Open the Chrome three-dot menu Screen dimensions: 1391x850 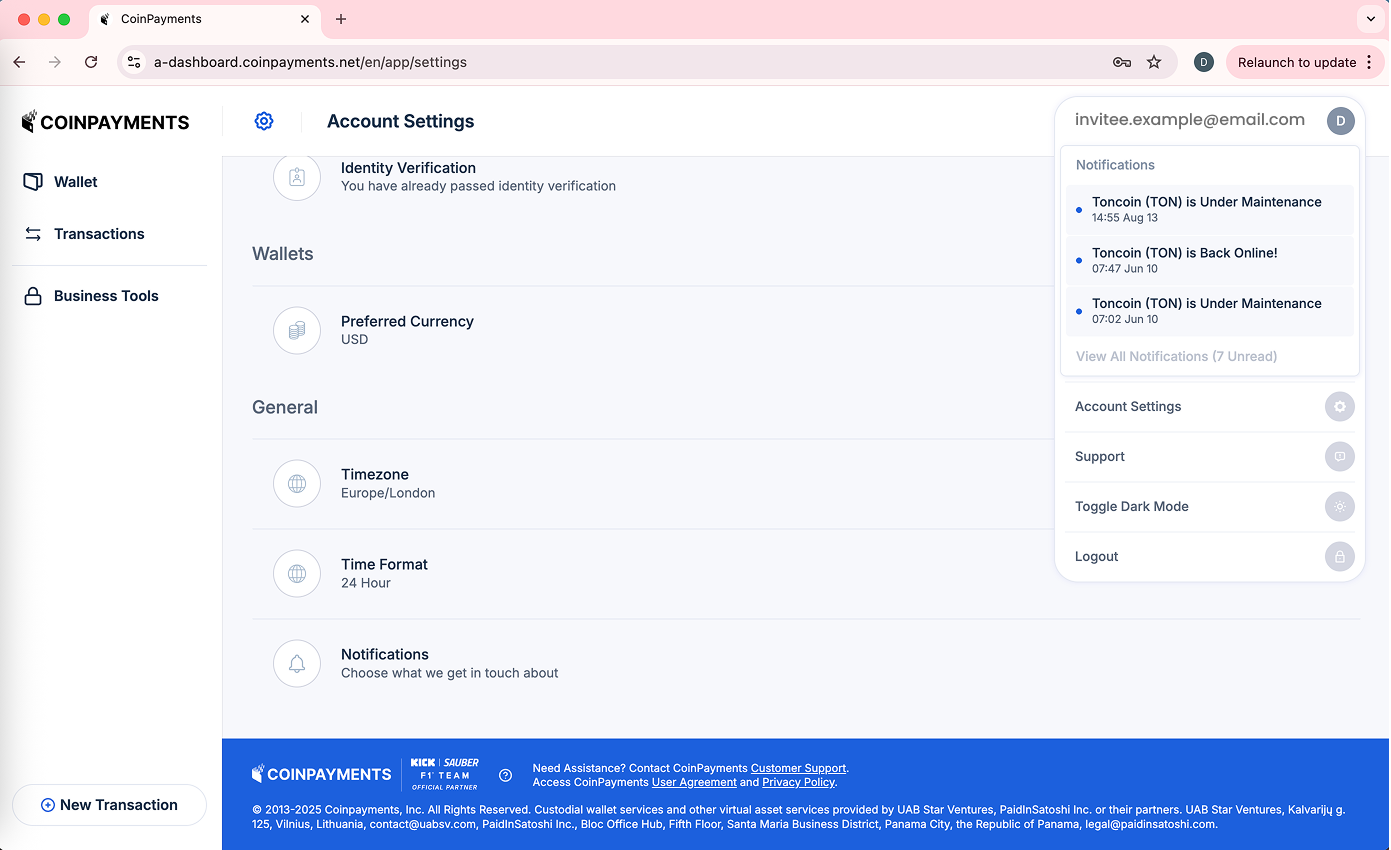1369,62
